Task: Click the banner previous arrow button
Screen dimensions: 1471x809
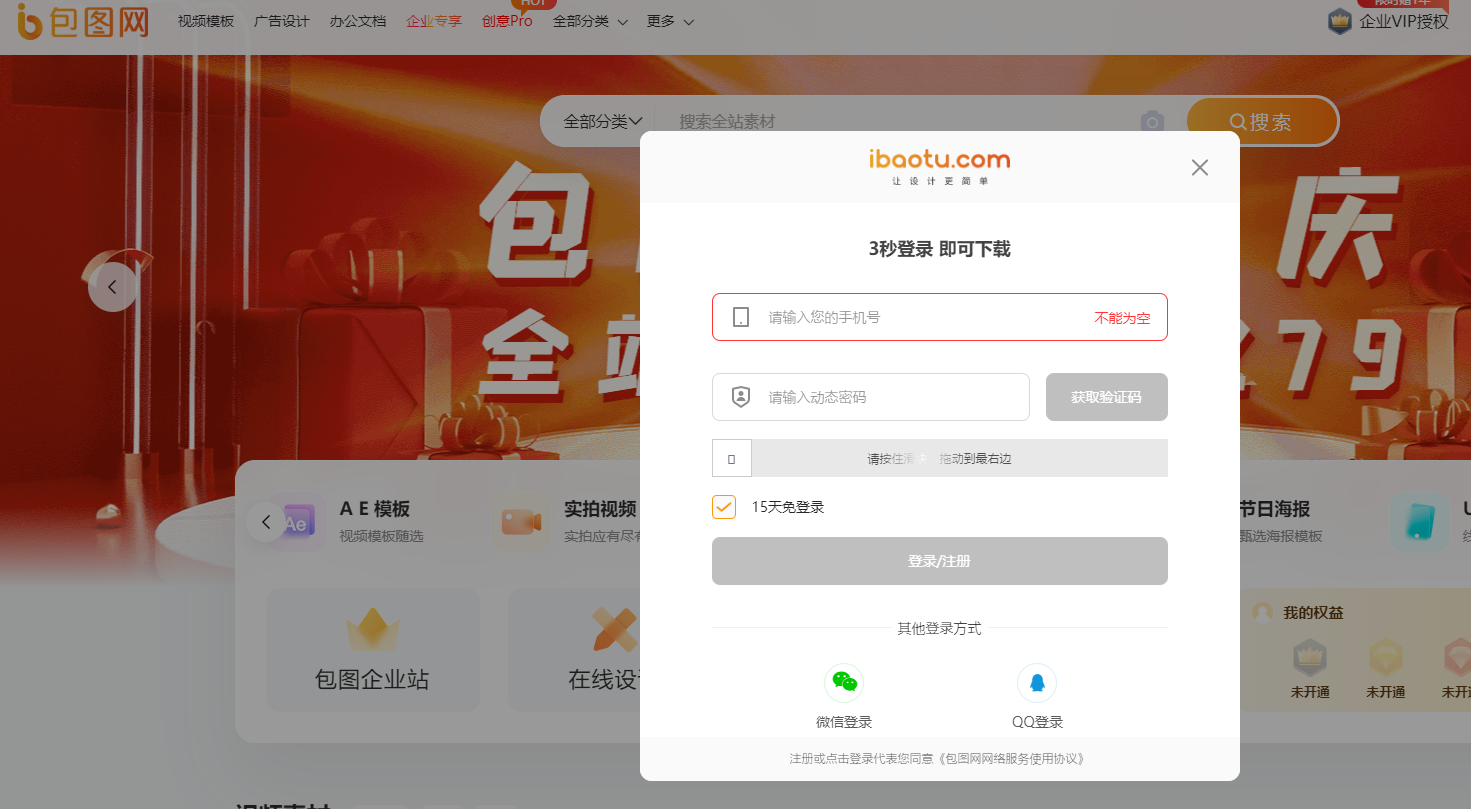Action: click(113, 287)
